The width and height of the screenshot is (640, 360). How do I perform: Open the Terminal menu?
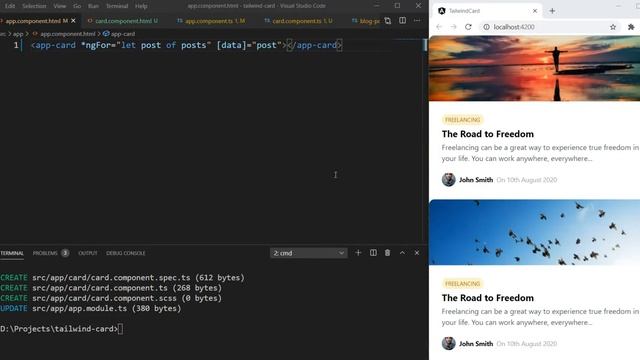click(117, 6)
